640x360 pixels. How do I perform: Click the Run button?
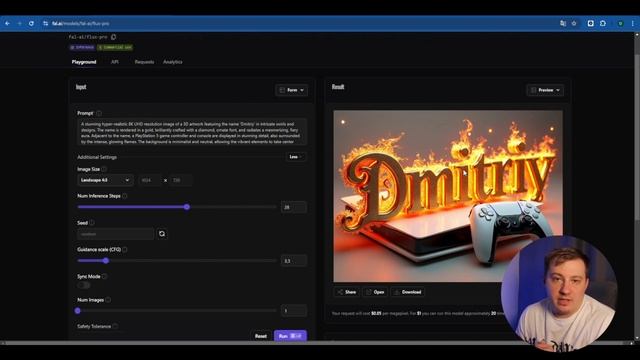[290, 336]
